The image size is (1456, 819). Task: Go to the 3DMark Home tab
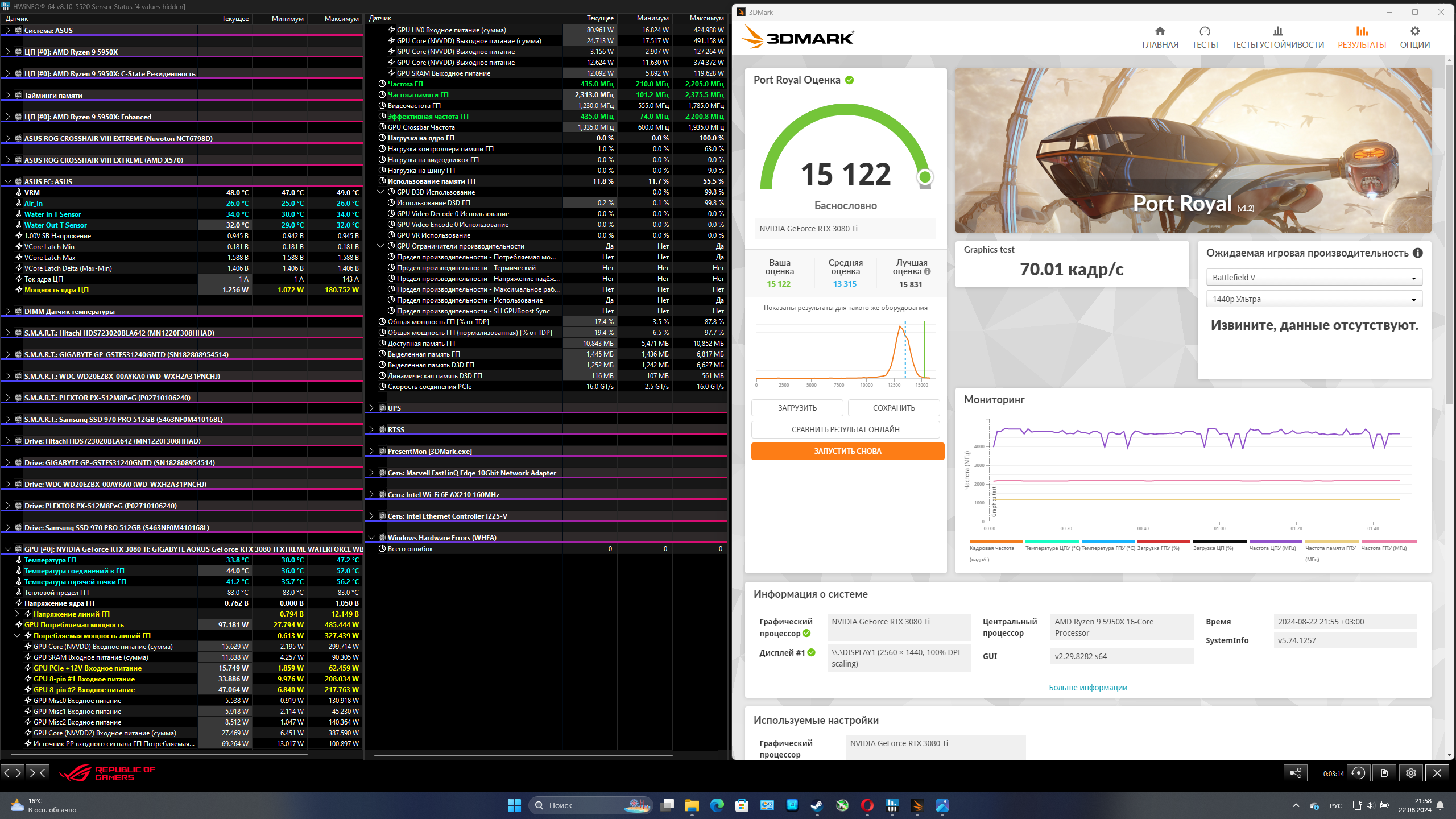coord(1160,38)
